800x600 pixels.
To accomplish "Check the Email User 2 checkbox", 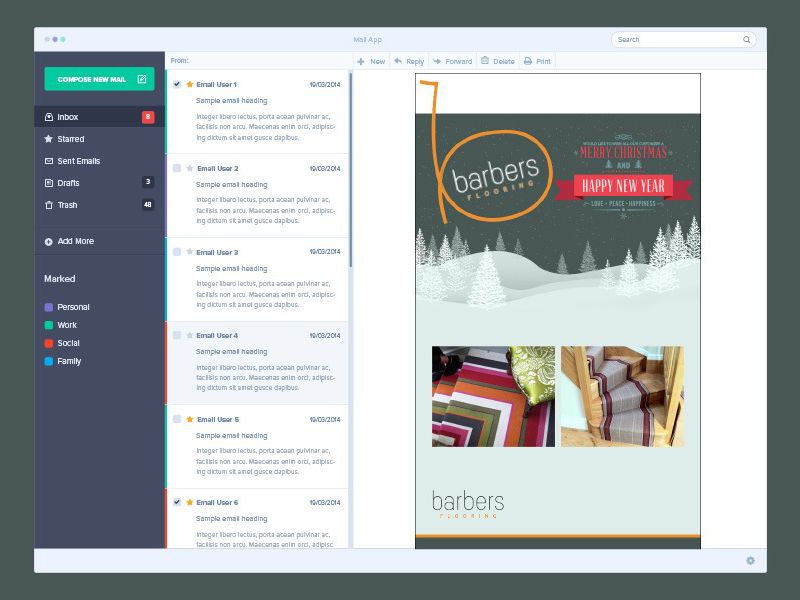I will pos(177,168).
